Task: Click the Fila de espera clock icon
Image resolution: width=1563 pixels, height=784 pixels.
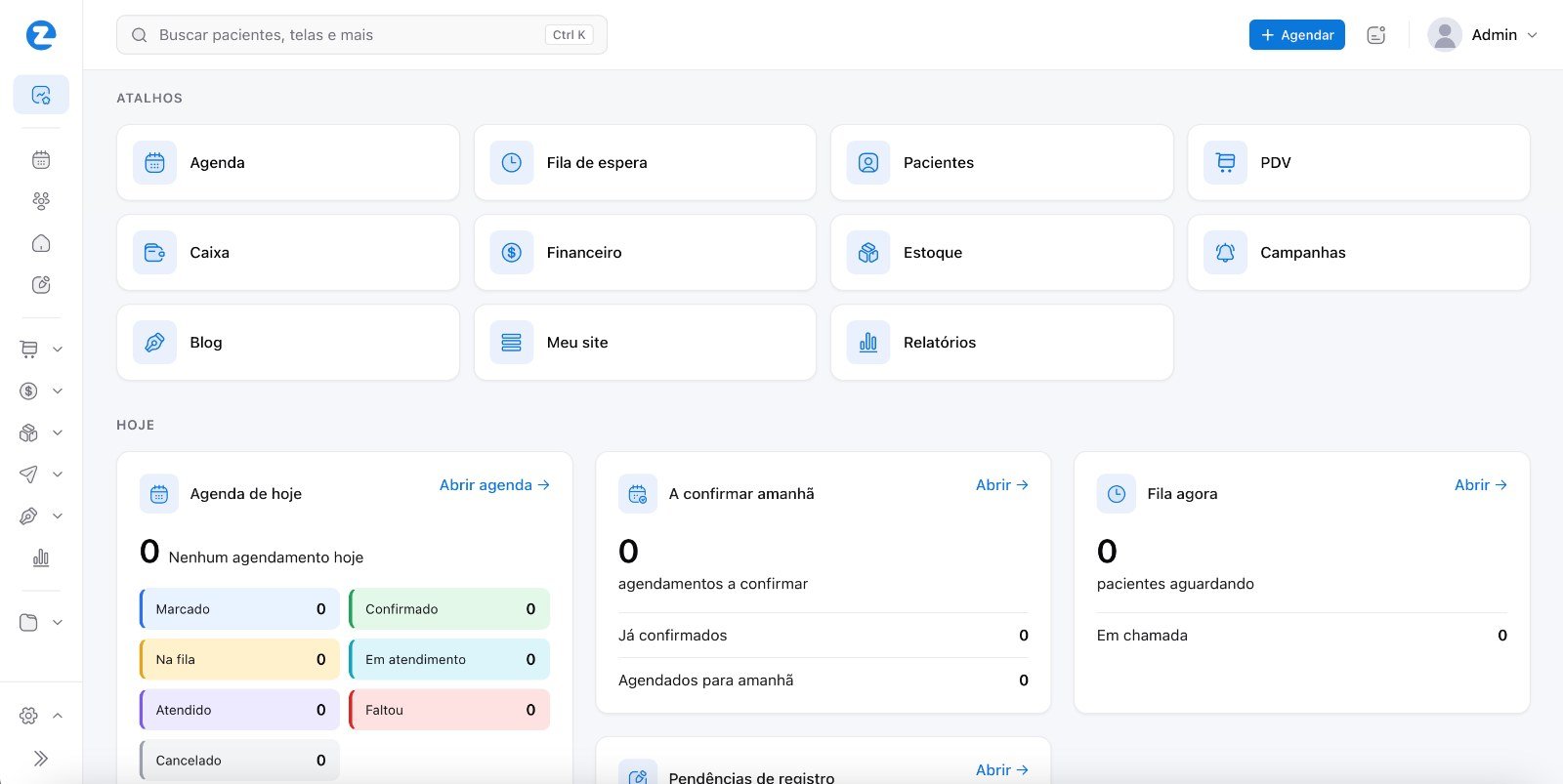Action: (x=512, y=163)
